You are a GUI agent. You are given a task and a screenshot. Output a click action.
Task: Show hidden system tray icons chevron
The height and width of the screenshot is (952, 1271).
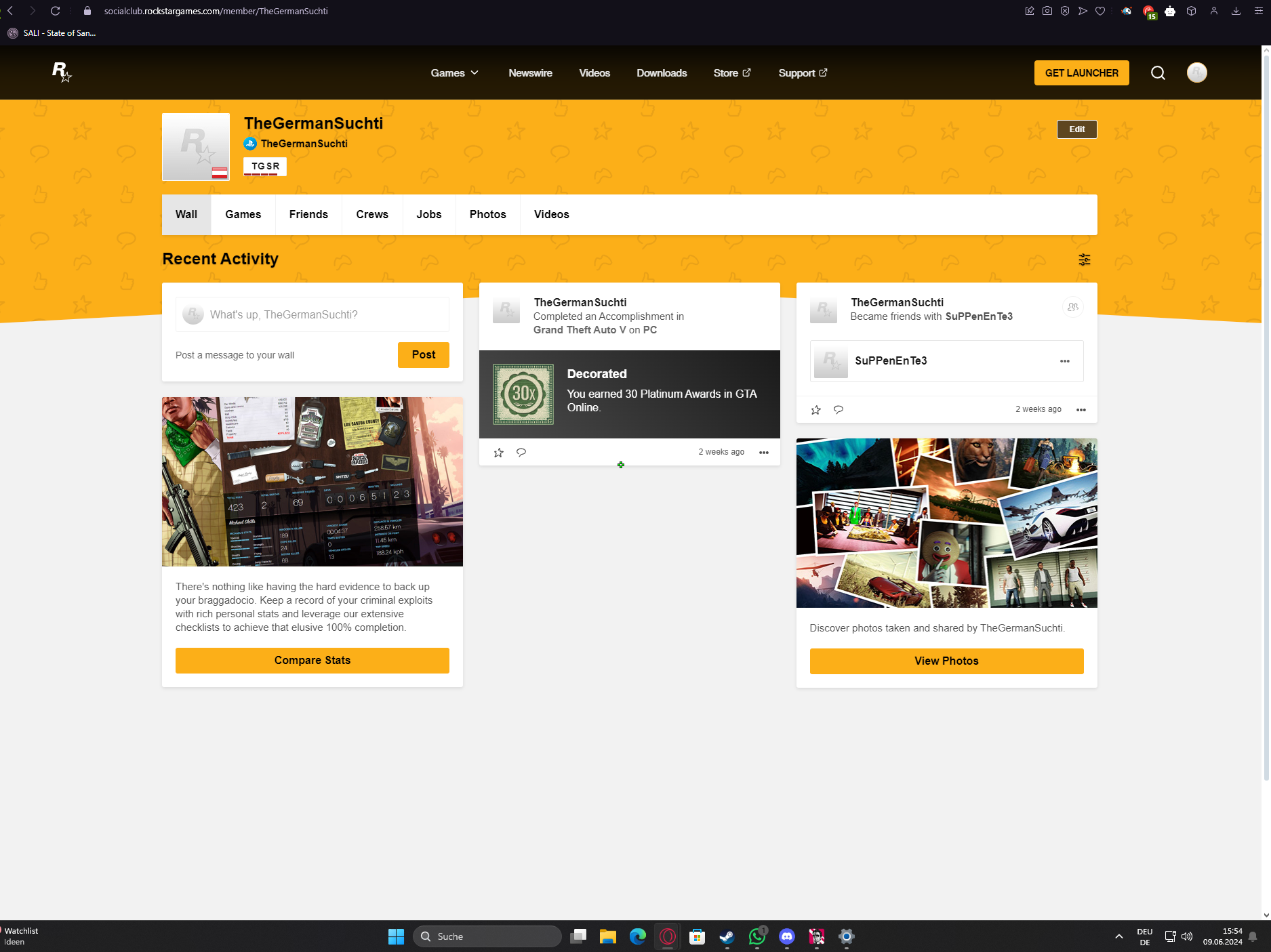pos(1118,936)
